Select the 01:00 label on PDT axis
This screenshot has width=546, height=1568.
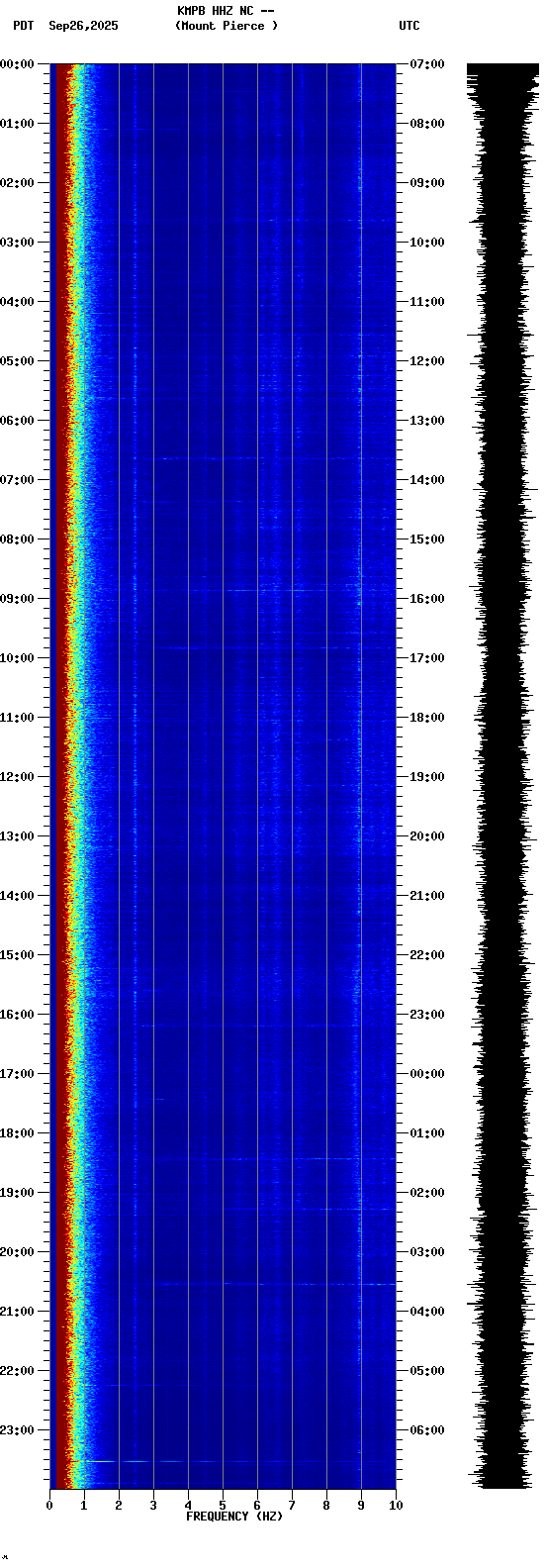(x=18, y=124)
